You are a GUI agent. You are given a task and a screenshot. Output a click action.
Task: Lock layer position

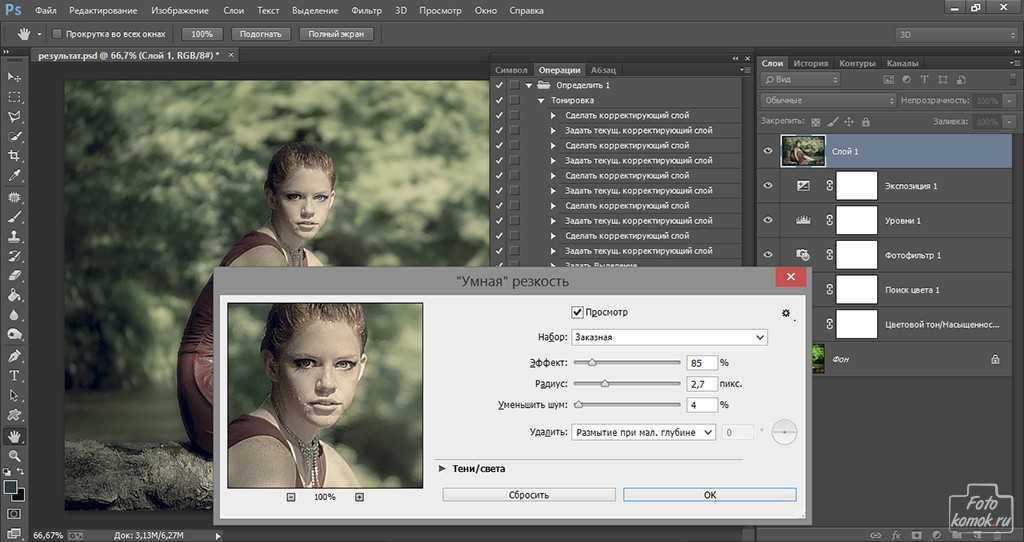coord(849,122)
